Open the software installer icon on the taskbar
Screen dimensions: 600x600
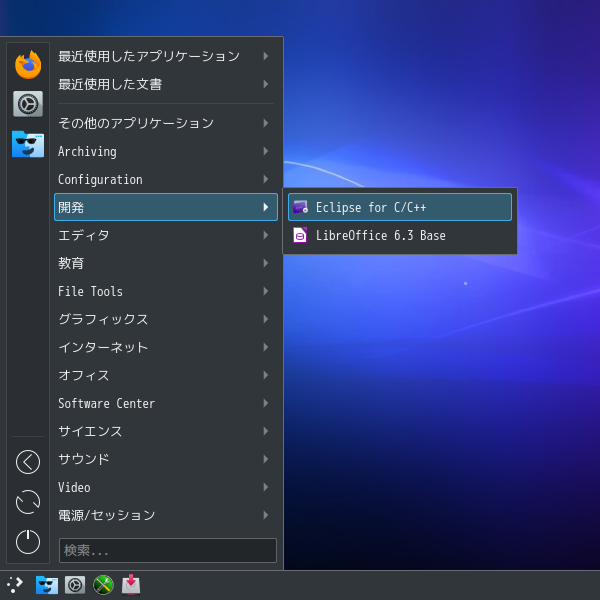(131, 585)
